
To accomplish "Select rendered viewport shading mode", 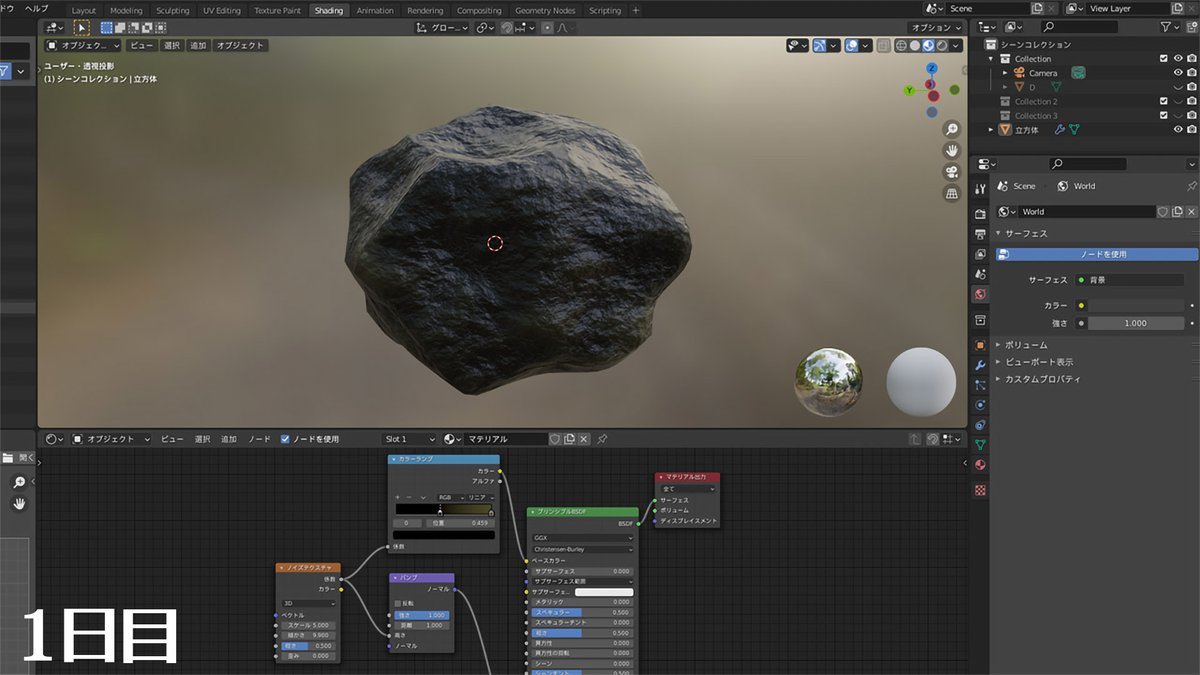I will pos(942,45).
